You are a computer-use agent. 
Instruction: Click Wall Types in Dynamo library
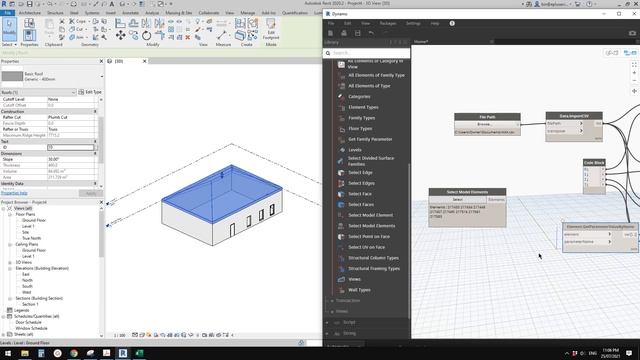(359, 290)
